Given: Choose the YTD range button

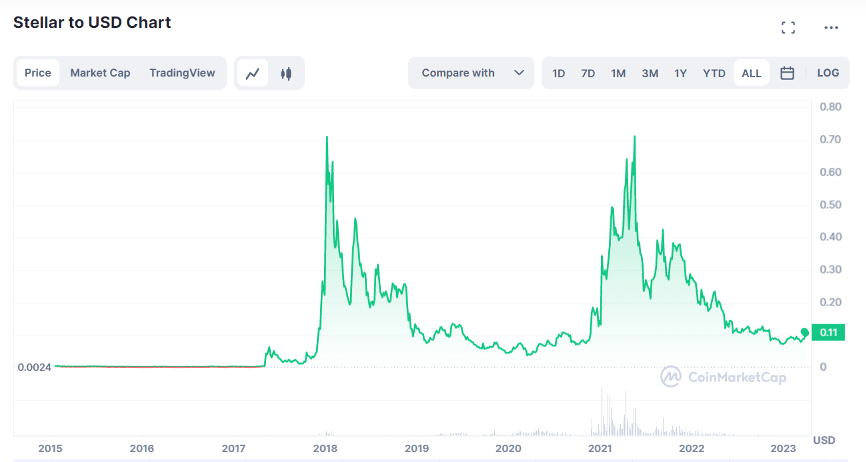Looking at the screenshot, I should [714, 73].
